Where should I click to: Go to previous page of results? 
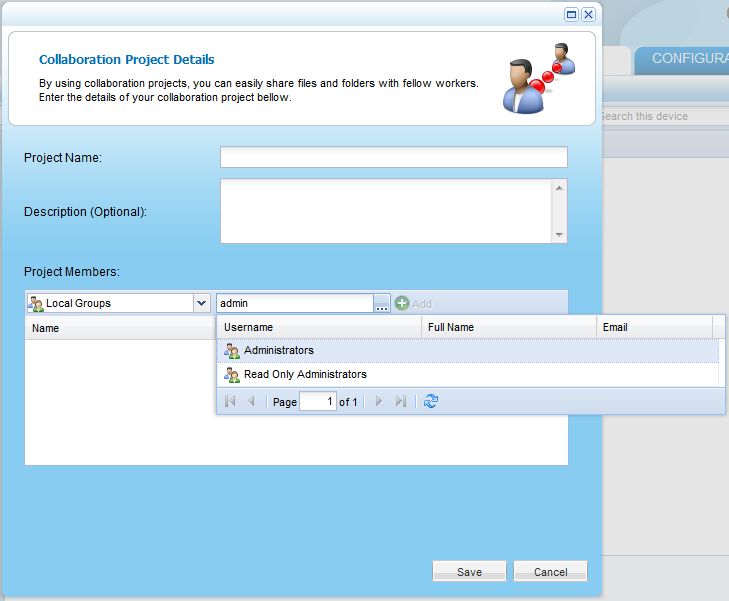252,401
